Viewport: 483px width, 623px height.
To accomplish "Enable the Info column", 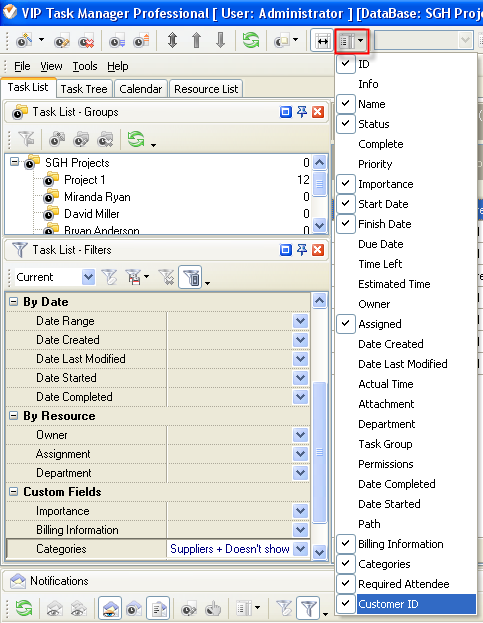I will [x=368, y=84].
